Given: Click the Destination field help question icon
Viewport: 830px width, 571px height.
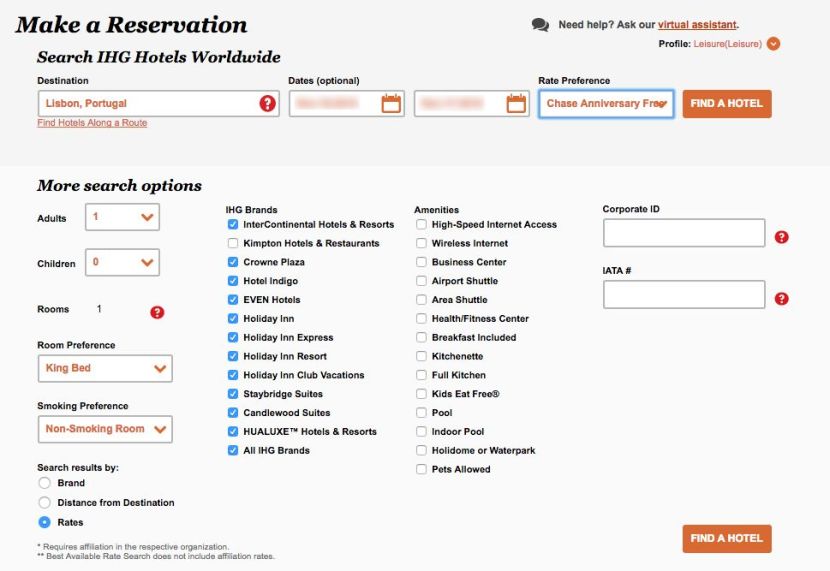Looking at the screenshot, I should pyautogui.click(x=267, y=103).
